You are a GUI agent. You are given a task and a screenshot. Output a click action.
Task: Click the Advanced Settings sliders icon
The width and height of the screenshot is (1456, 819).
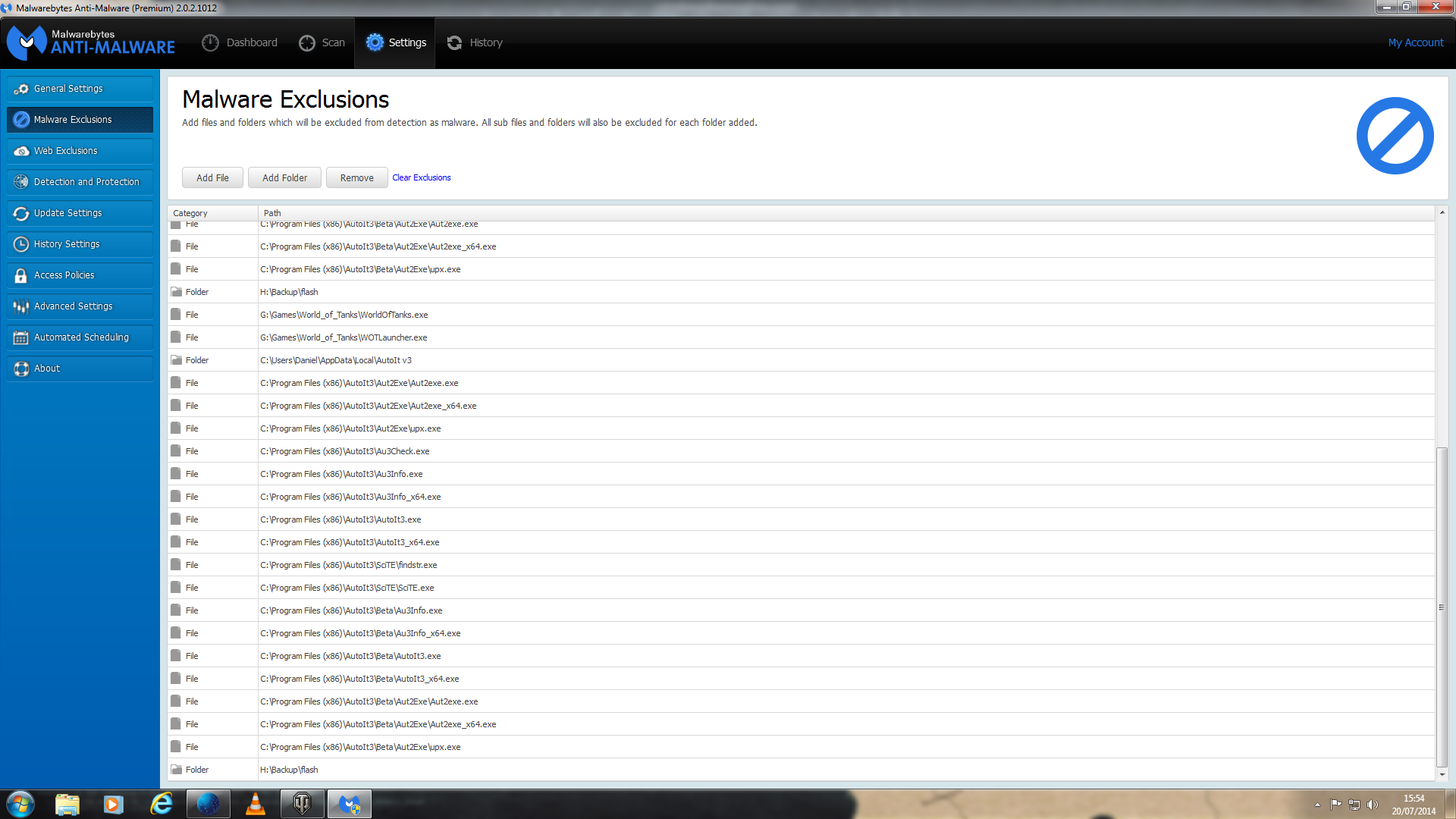[x=21, y=306]
